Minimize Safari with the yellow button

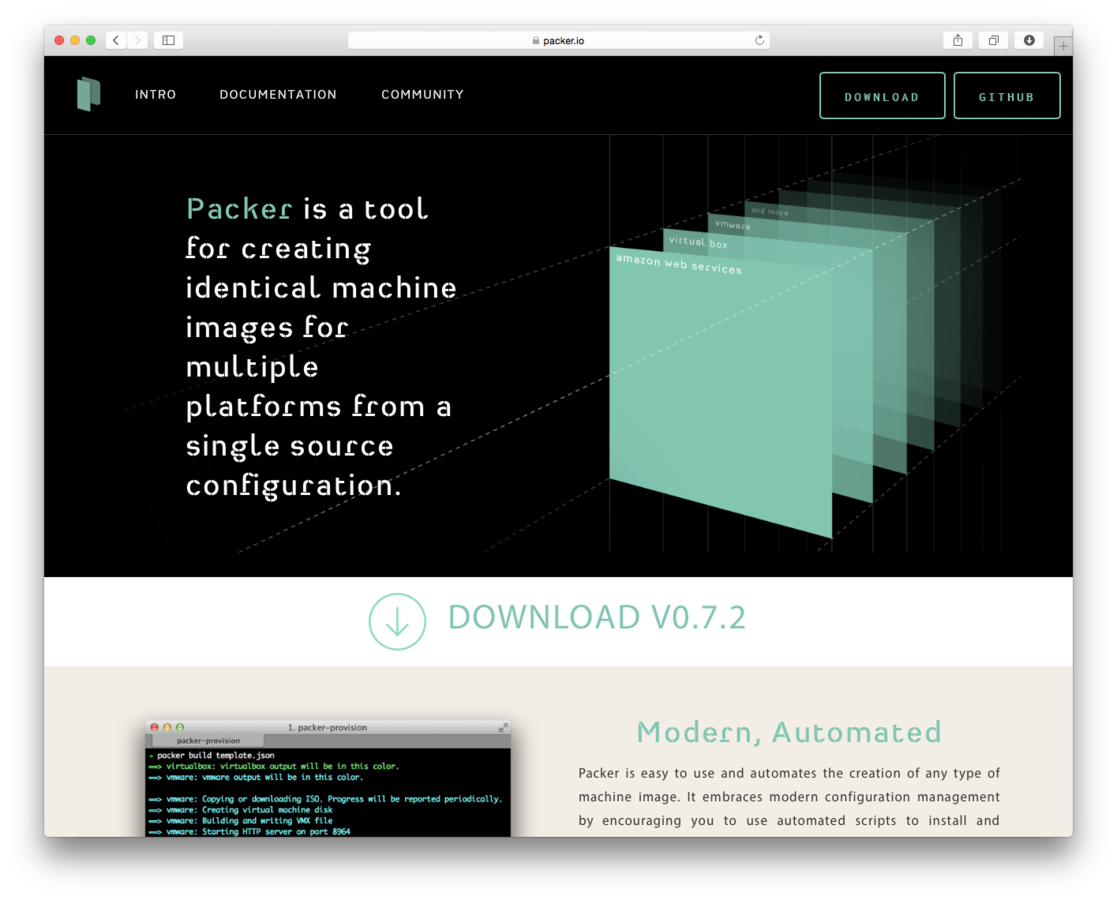click(x=75, y=41)
